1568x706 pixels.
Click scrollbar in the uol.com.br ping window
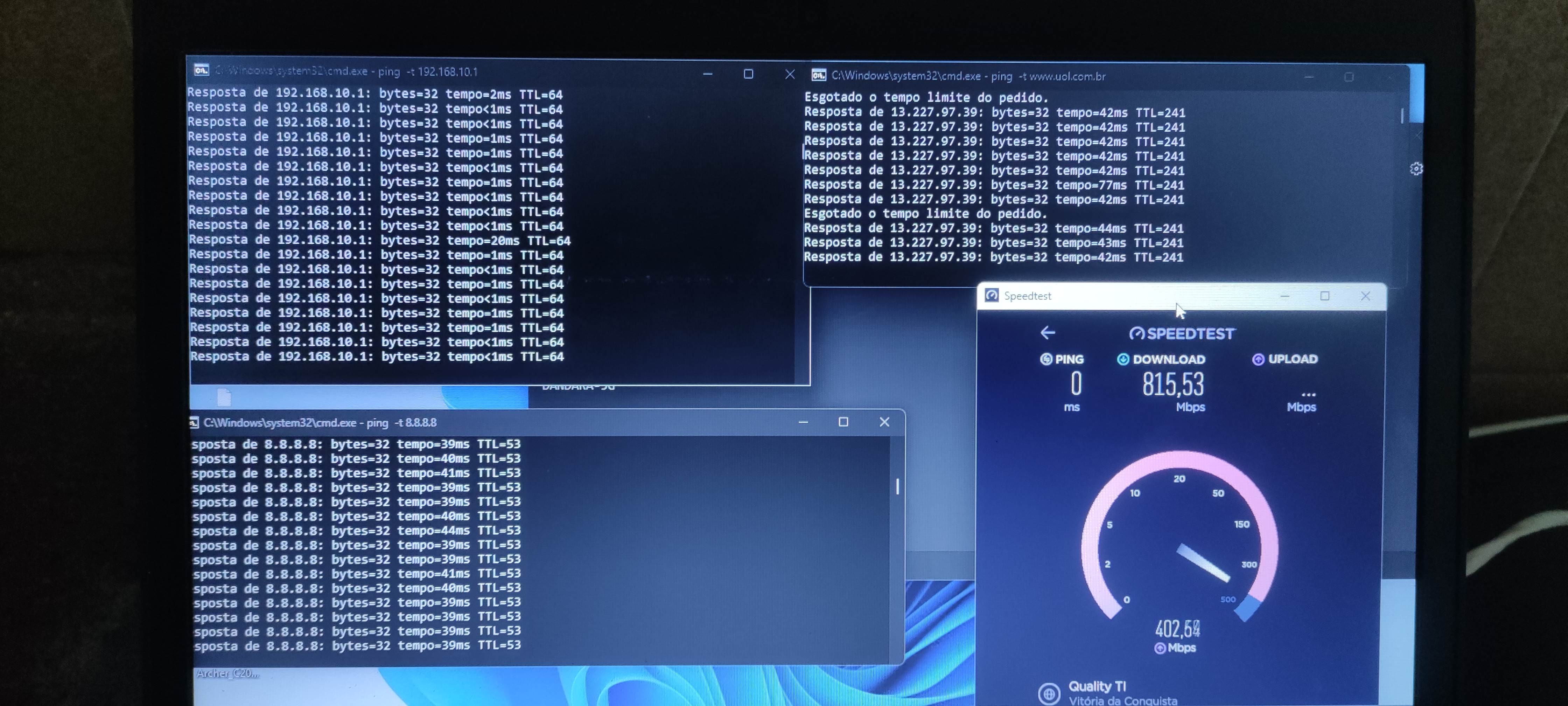1402,116
